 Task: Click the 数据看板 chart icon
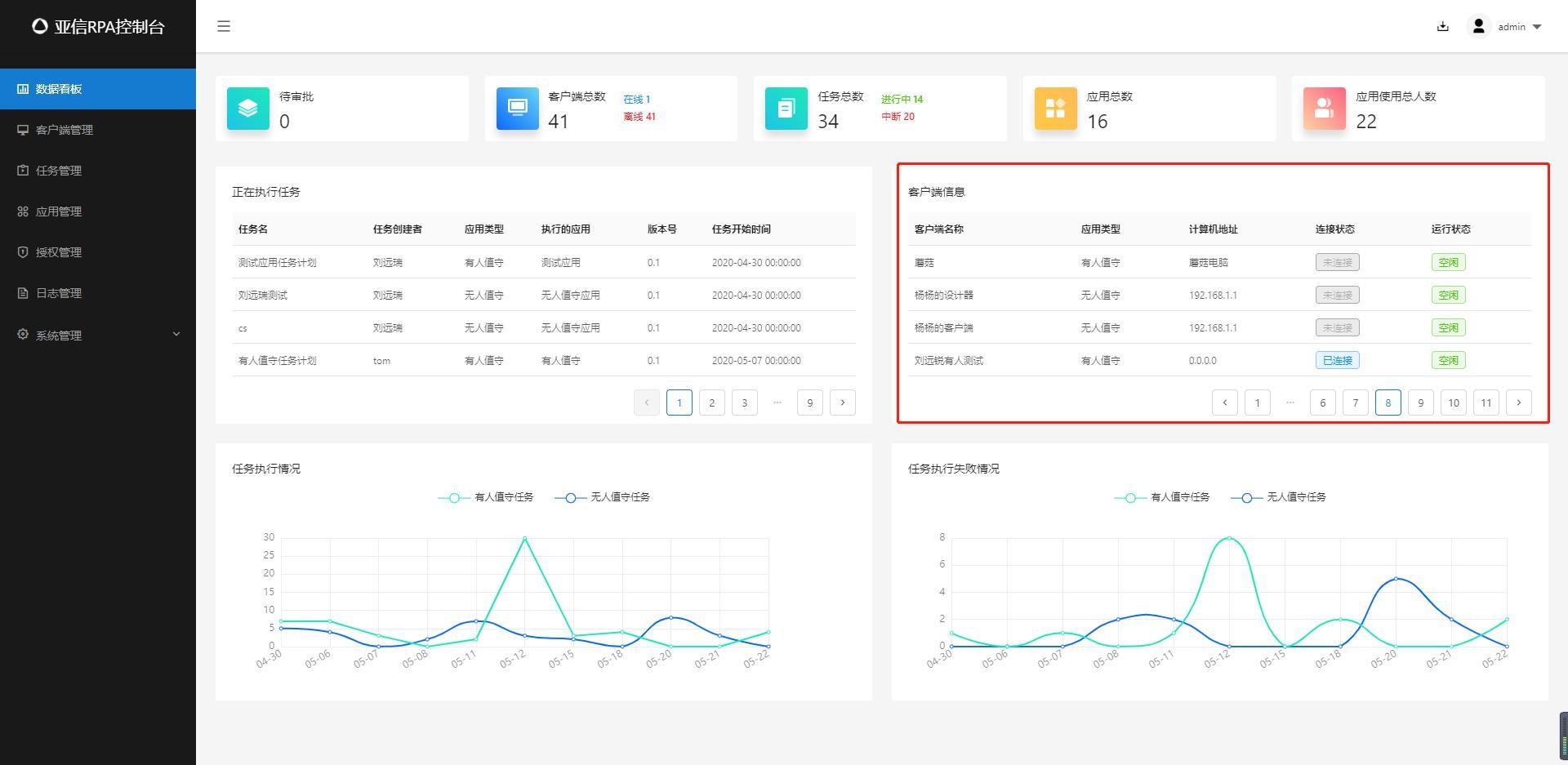(23, 89)
